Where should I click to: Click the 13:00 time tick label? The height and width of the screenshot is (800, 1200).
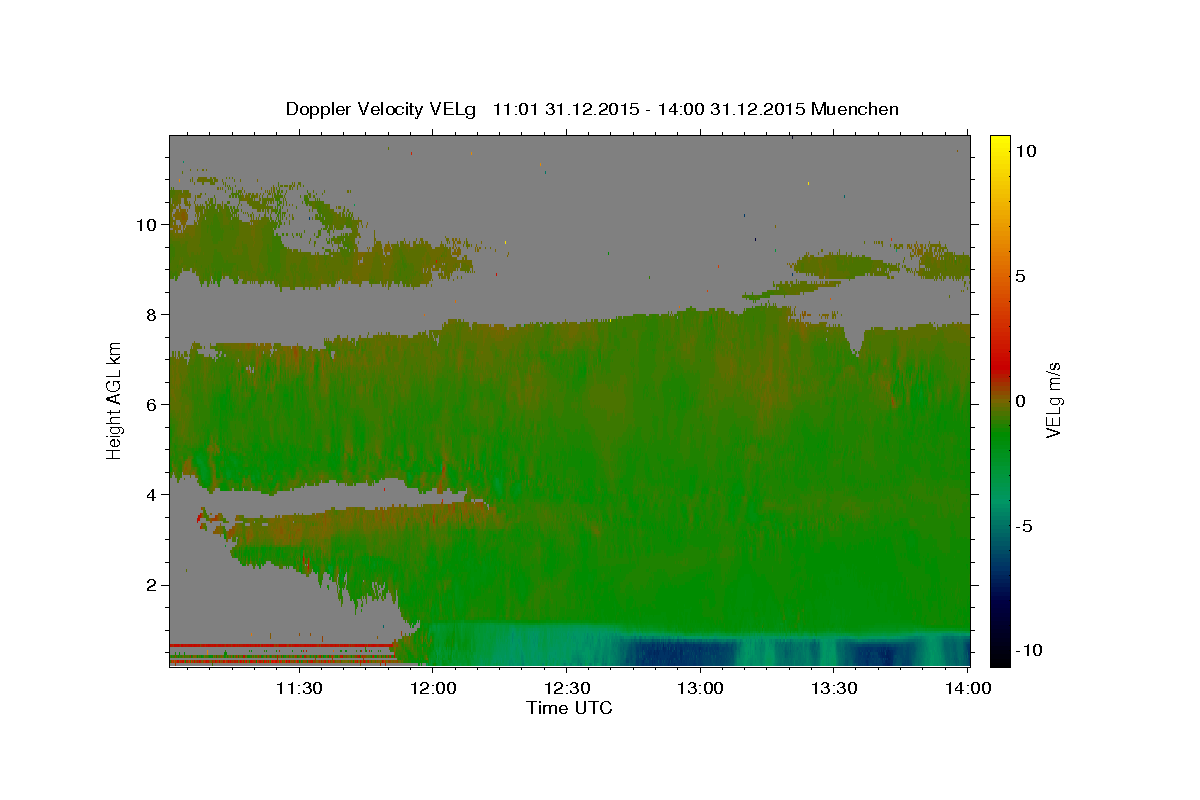coord(700,688)
